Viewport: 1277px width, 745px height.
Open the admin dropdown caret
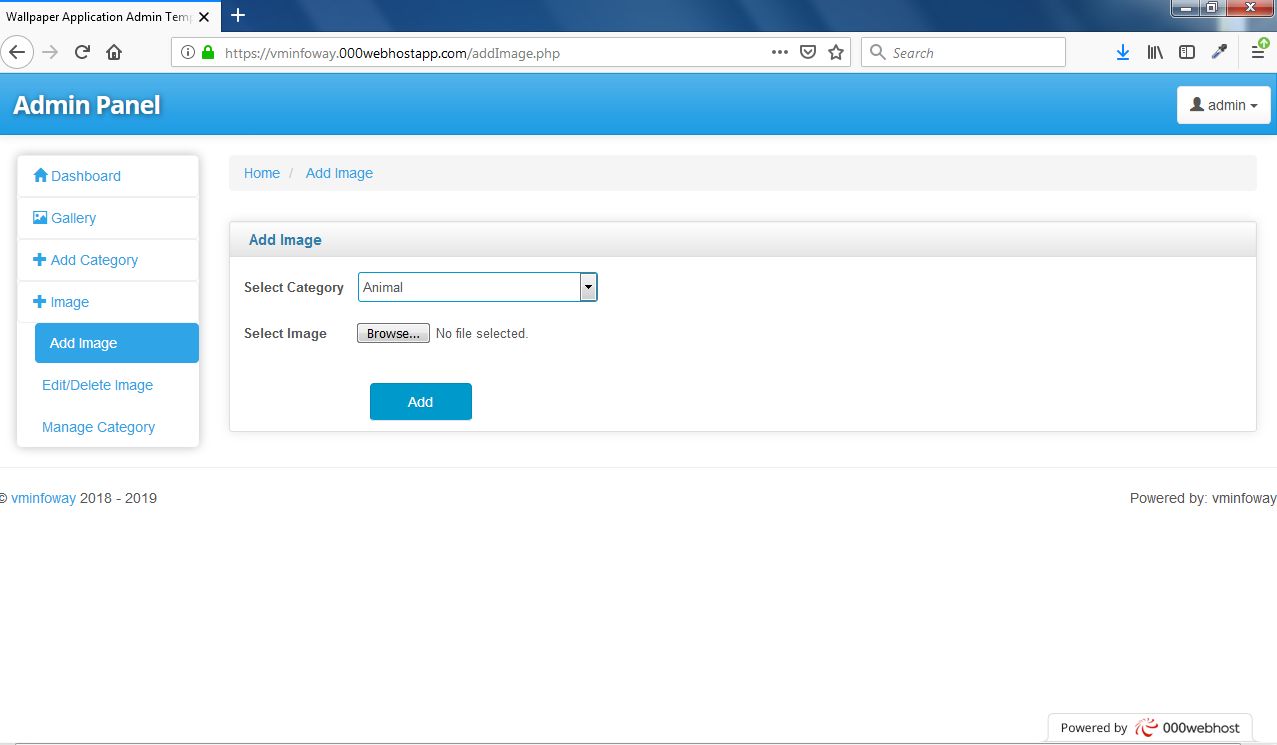point(1254,106)
